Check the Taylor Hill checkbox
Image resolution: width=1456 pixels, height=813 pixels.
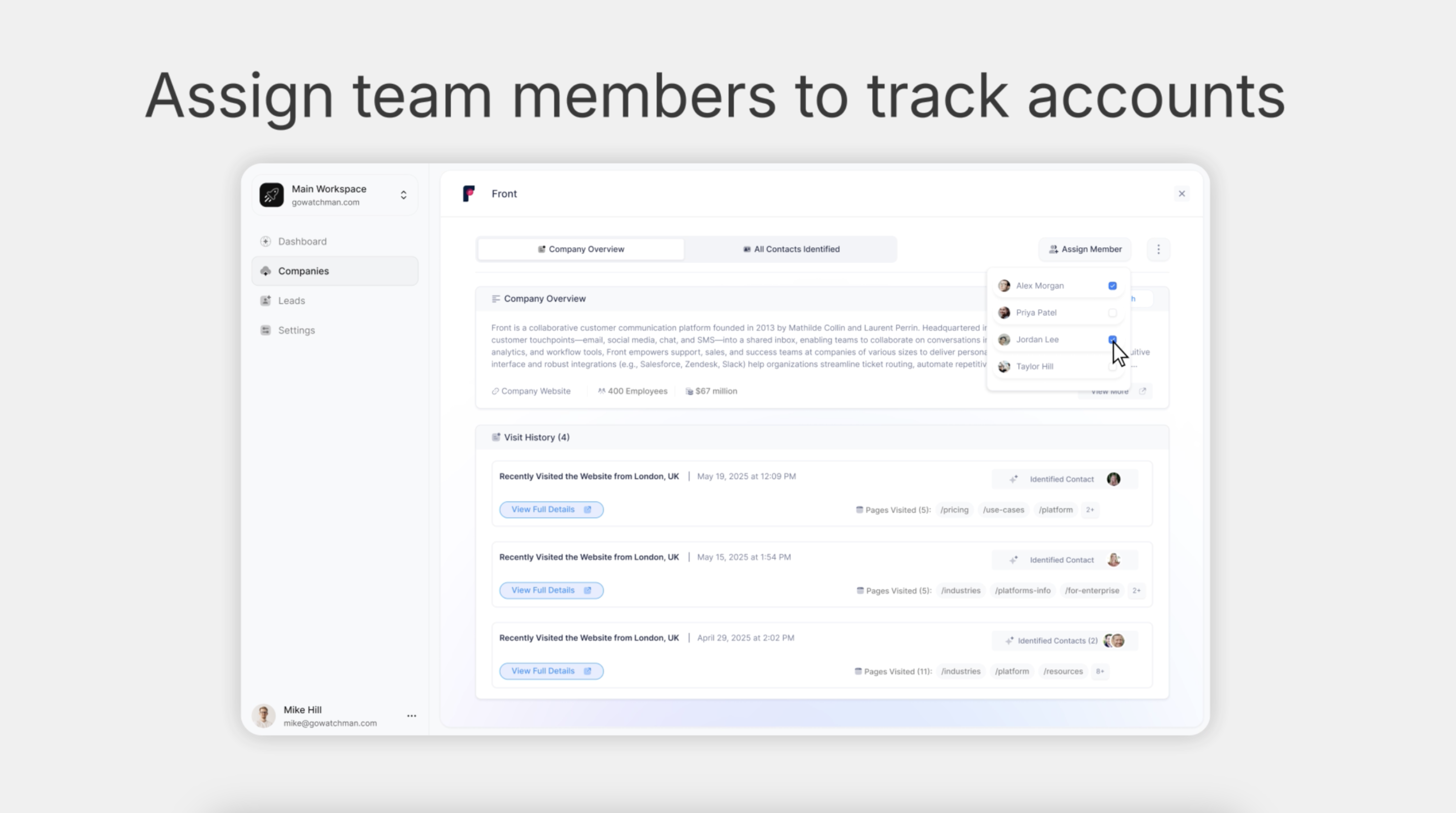pos(1112,367)
